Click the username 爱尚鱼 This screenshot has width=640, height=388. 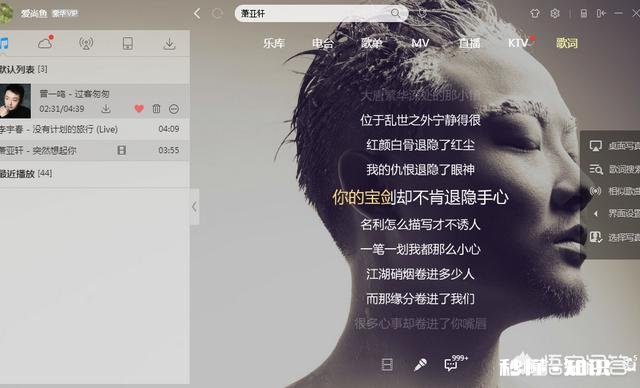click(34, 13)
